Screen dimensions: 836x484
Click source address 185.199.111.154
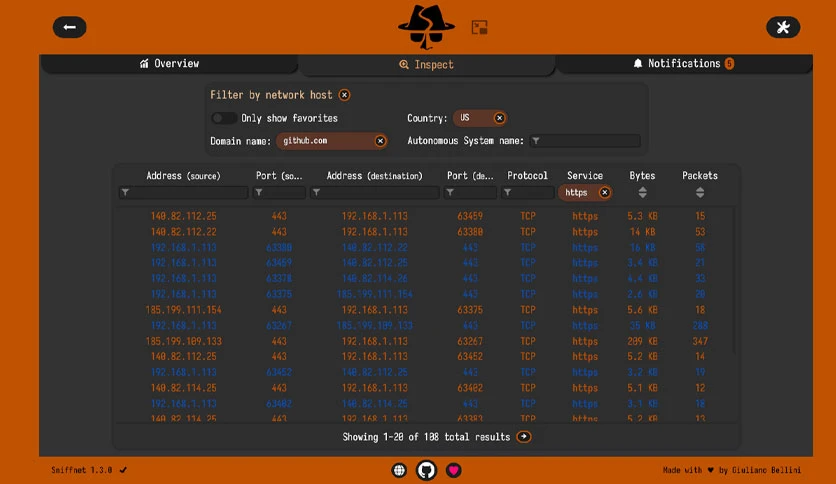click(x=183, y=310)
